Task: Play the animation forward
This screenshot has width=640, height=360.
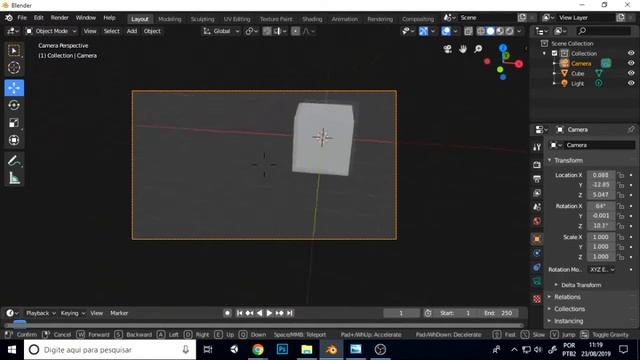Action: tap(269, 313)
